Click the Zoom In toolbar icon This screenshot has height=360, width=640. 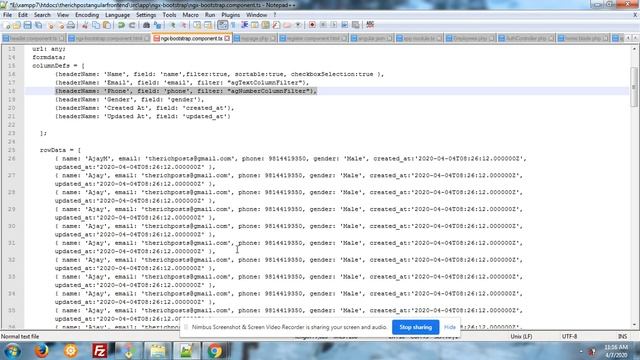tap(172, 25)
